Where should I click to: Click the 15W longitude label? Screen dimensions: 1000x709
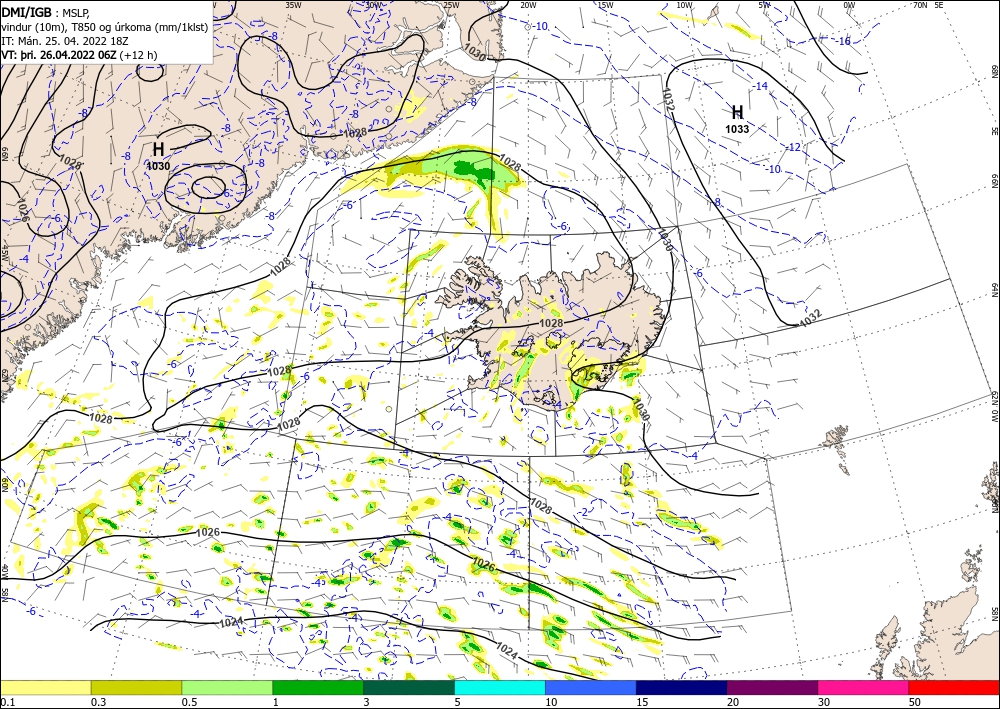coord(605,5)
